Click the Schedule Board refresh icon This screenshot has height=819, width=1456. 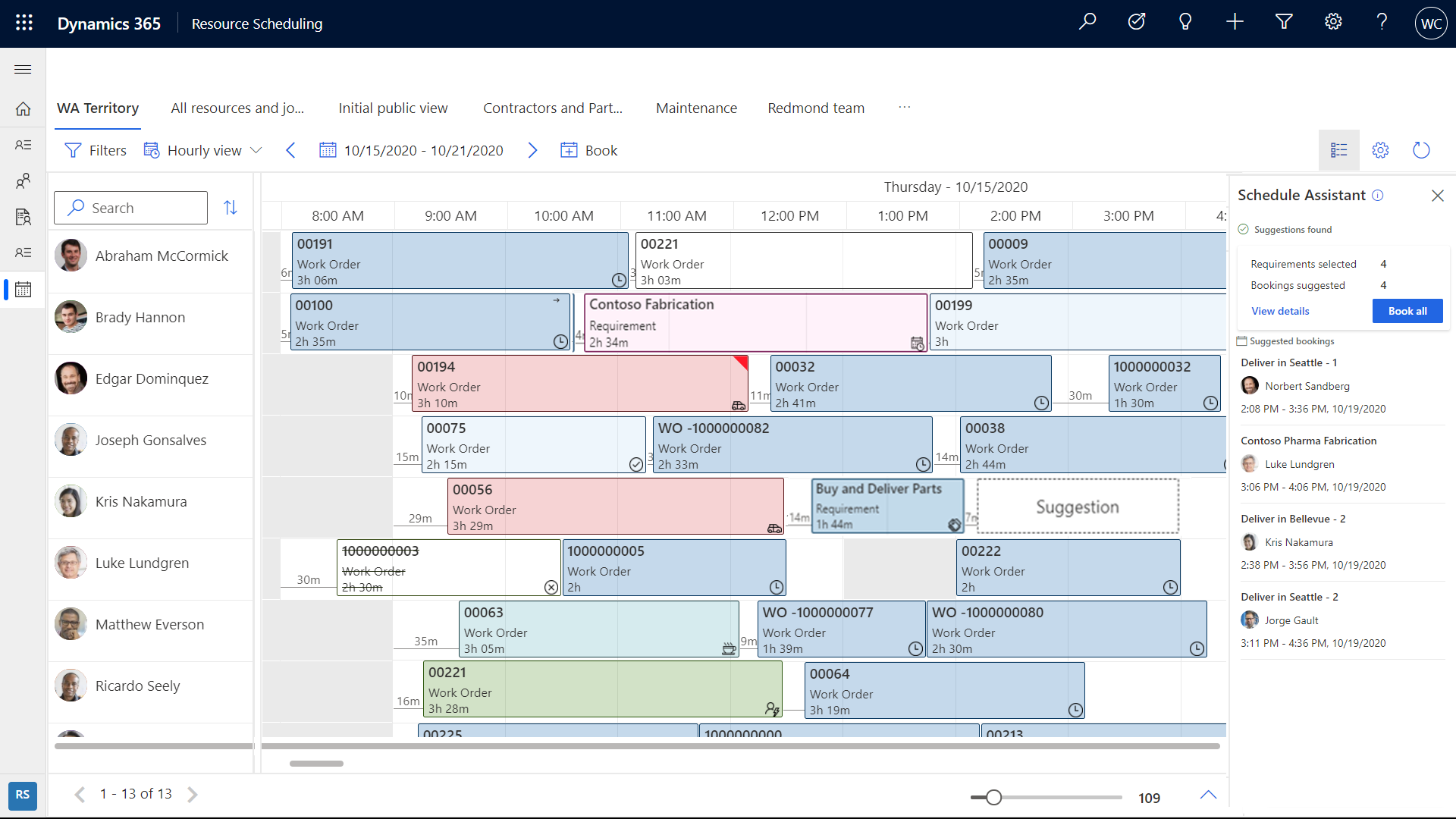click(x=1421, y=150)
